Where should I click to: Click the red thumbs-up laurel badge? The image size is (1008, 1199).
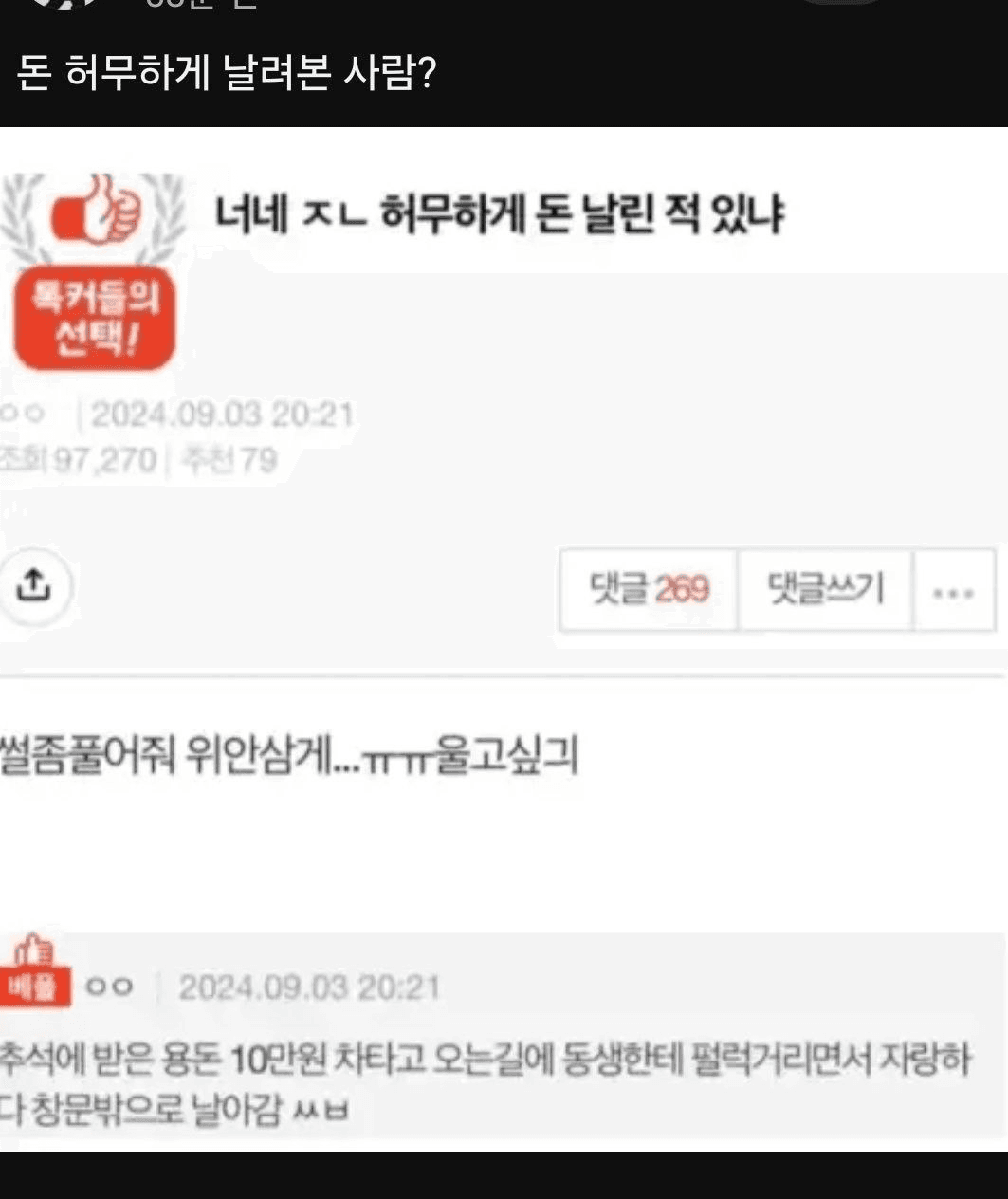96,216
